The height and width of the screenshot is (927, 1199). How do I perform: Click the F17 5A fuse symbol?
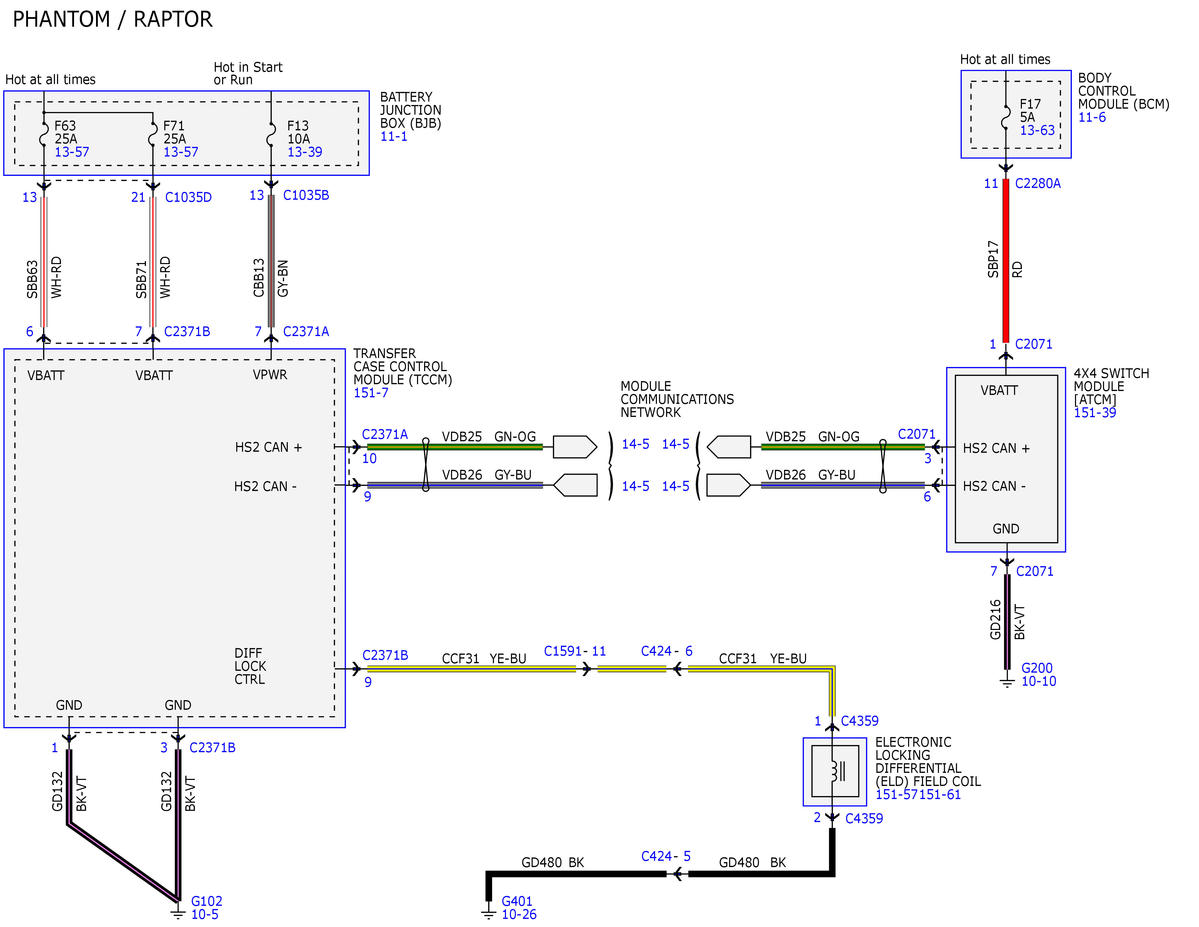tap(1006, 115)
